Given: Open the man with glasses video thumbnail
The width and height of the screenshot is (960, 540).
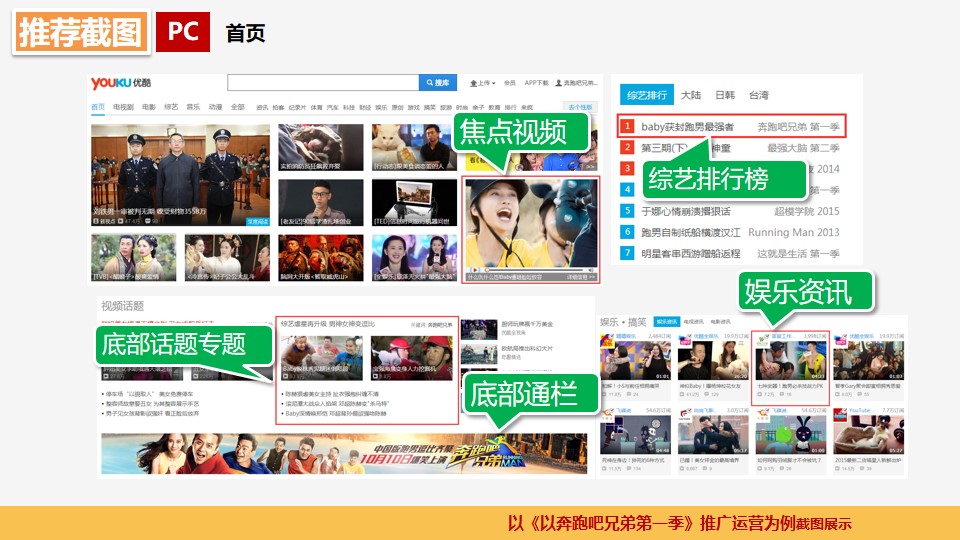Looking at the screenshot, I should click(321, 203).
